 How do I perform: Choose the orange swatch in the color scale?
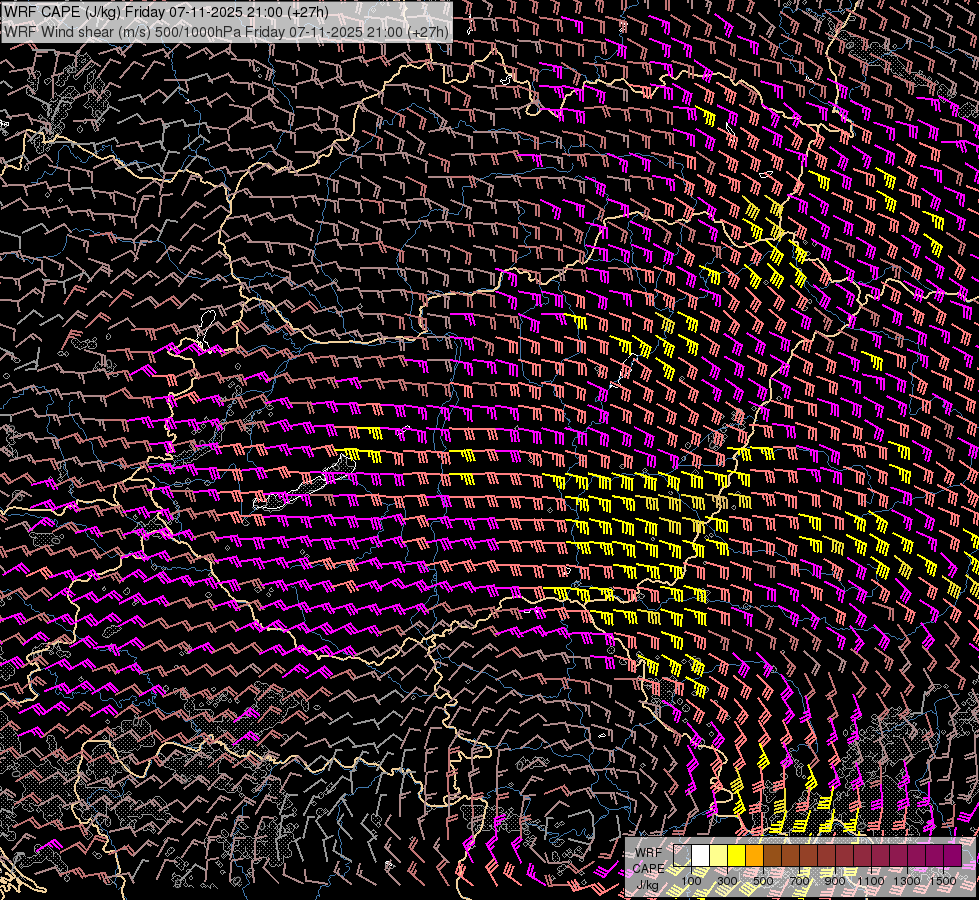pyautogui.click(x=755, y=856)
